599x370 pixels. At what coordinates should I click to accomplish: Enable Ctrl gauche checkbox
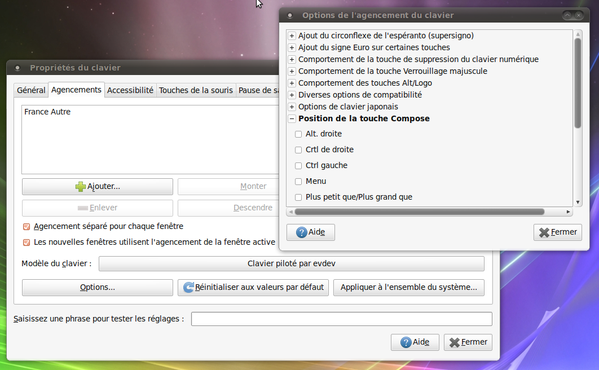click(x=298, y=166)
